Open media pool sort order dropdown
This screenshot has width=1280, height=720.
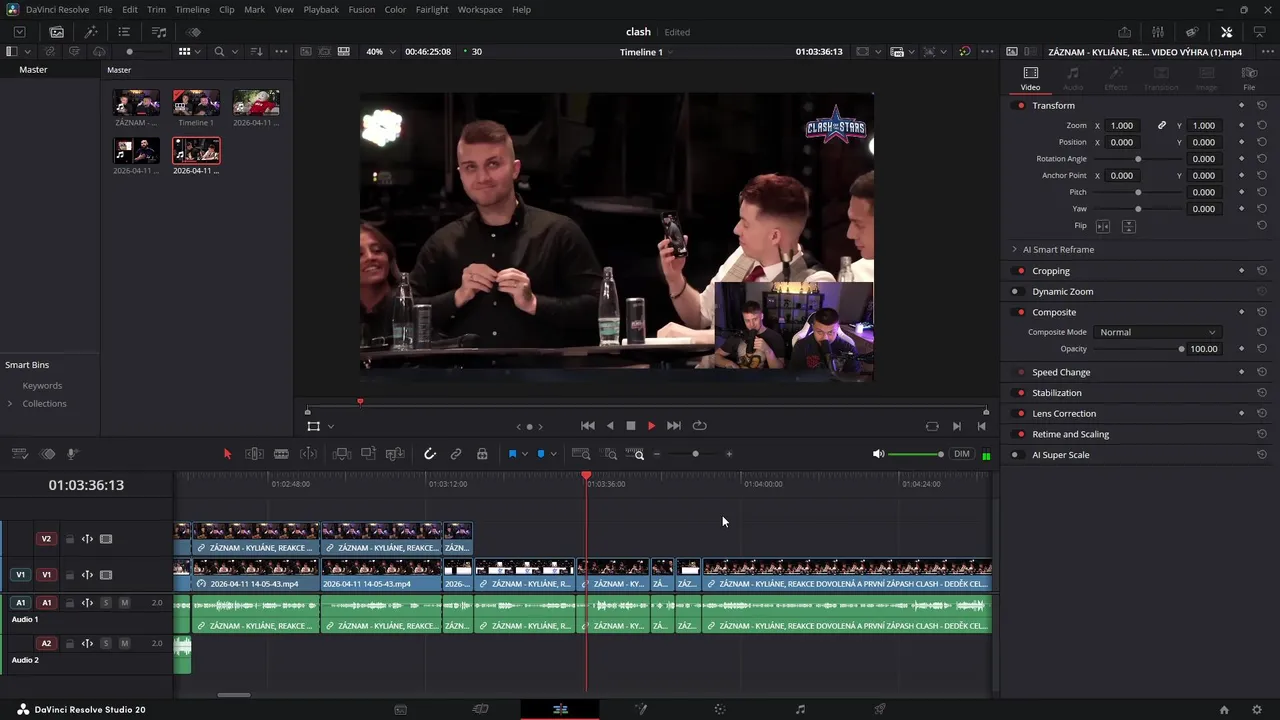pos(257,52)
